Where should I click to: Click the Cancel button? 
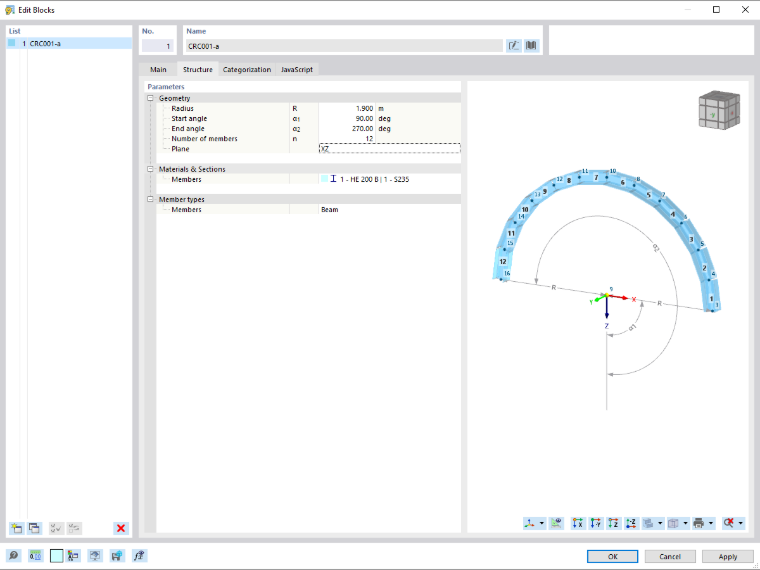click(x=670, y=556)
